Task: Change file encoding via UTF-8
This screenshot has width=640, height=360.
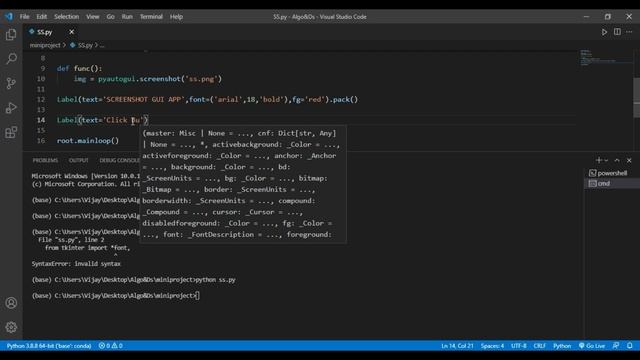Action: [x=519, y=346]
